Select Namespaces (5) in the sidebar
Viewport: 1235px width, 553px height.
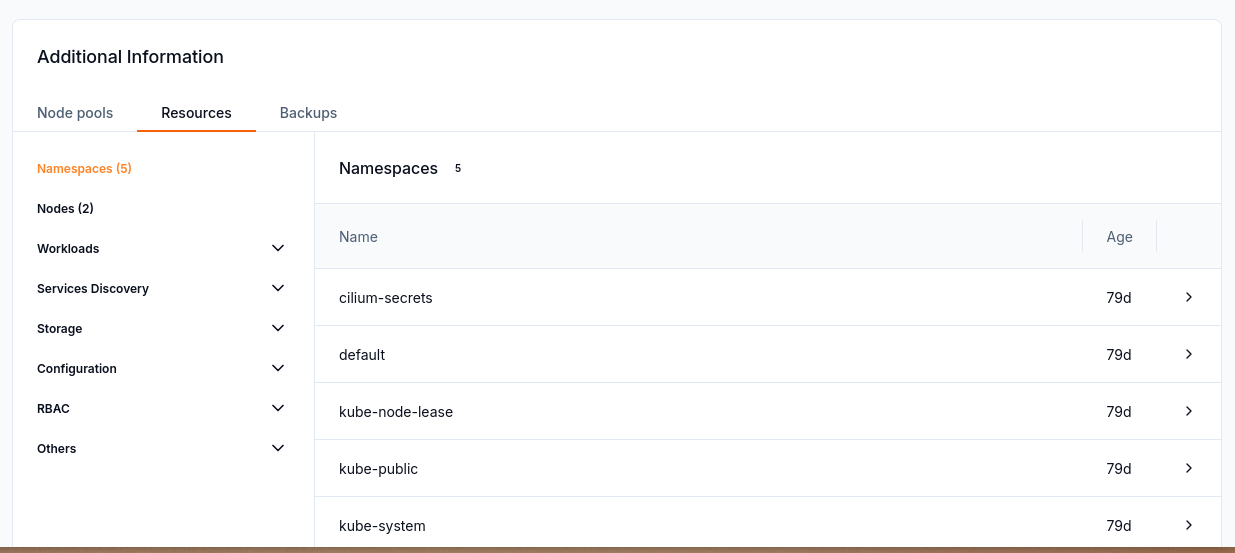(x=84, y=169)
